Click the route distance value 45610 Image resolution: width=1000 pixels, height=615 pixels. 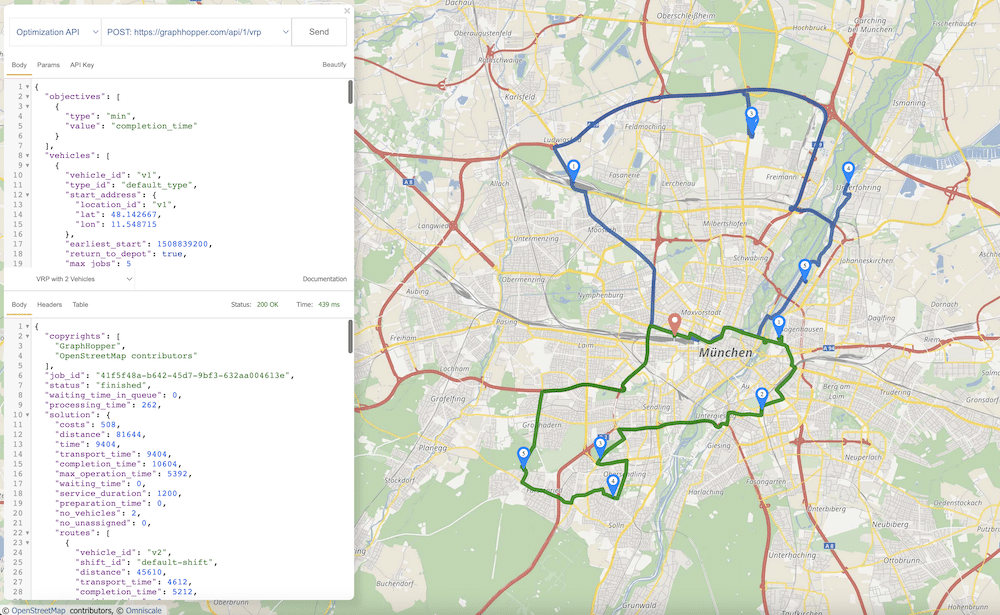click(149, 572)
